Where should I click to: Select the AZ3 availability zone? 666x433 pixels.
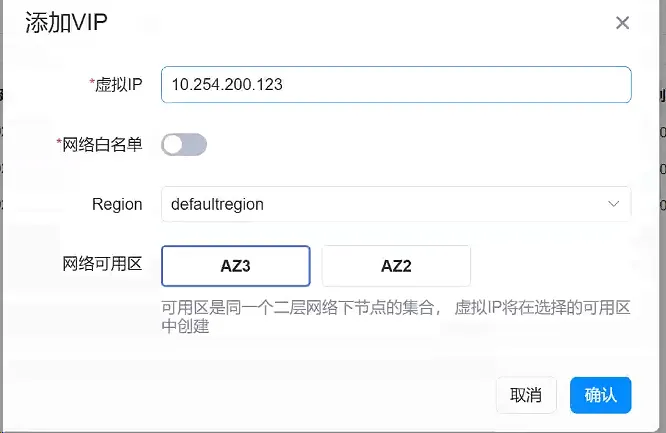(235, 267)
